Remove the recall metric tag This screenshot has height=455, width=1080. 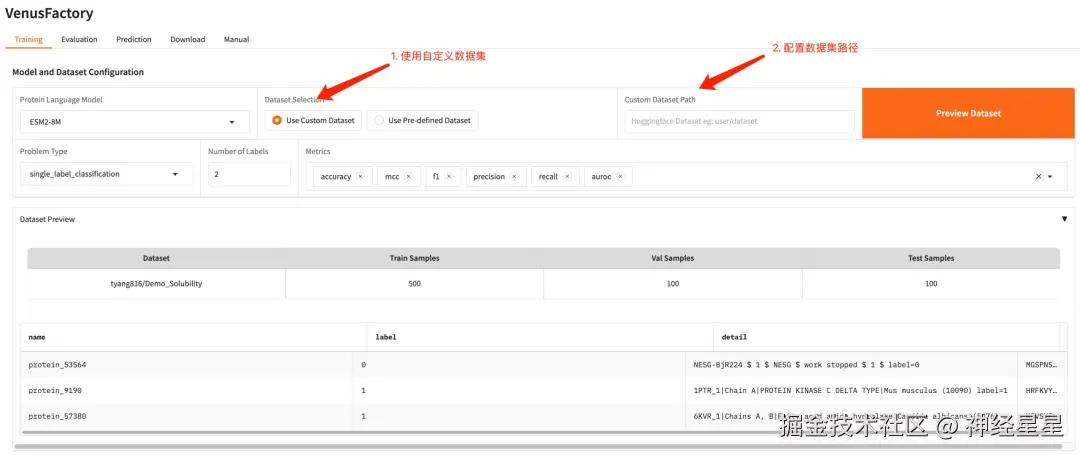click(567, 177)
